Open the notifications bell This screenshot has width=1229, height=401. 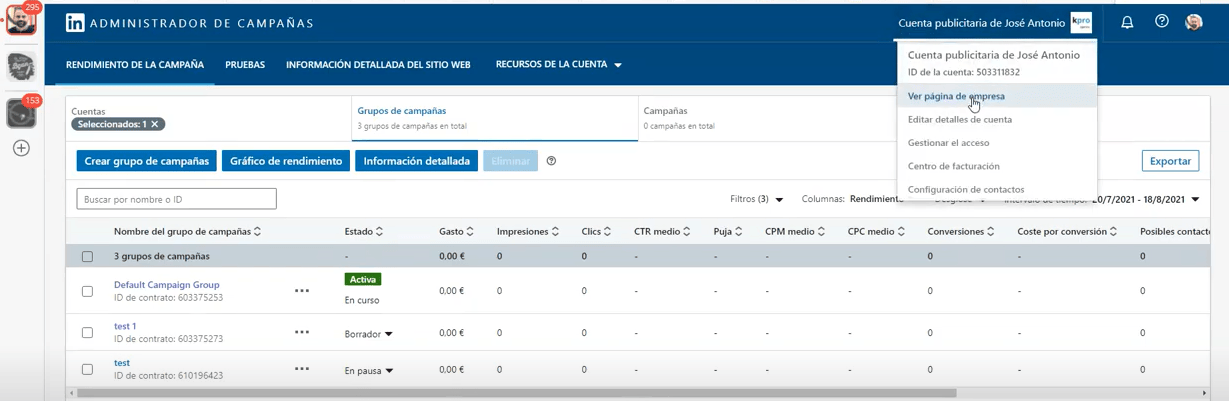1127,22
